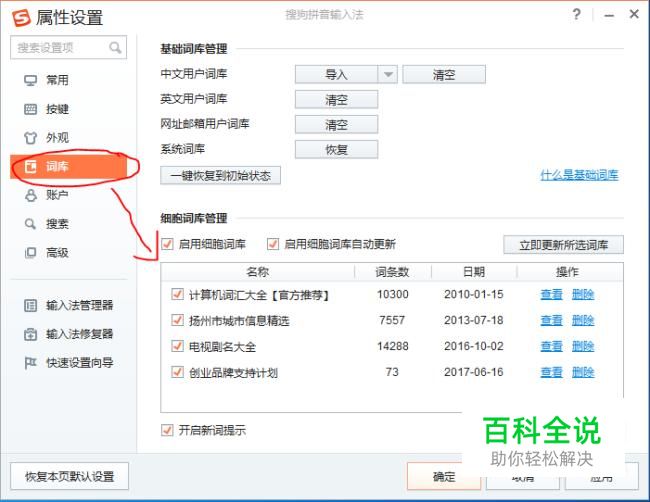Screen dimensions: 650x502
Task: Click 清空 for 中文用户词库
Action: tap(444, 75)
